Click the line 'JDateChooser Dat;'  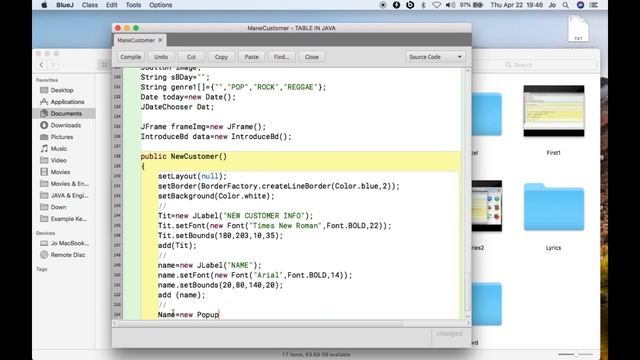pyautogui.click(x=177, y=107)
